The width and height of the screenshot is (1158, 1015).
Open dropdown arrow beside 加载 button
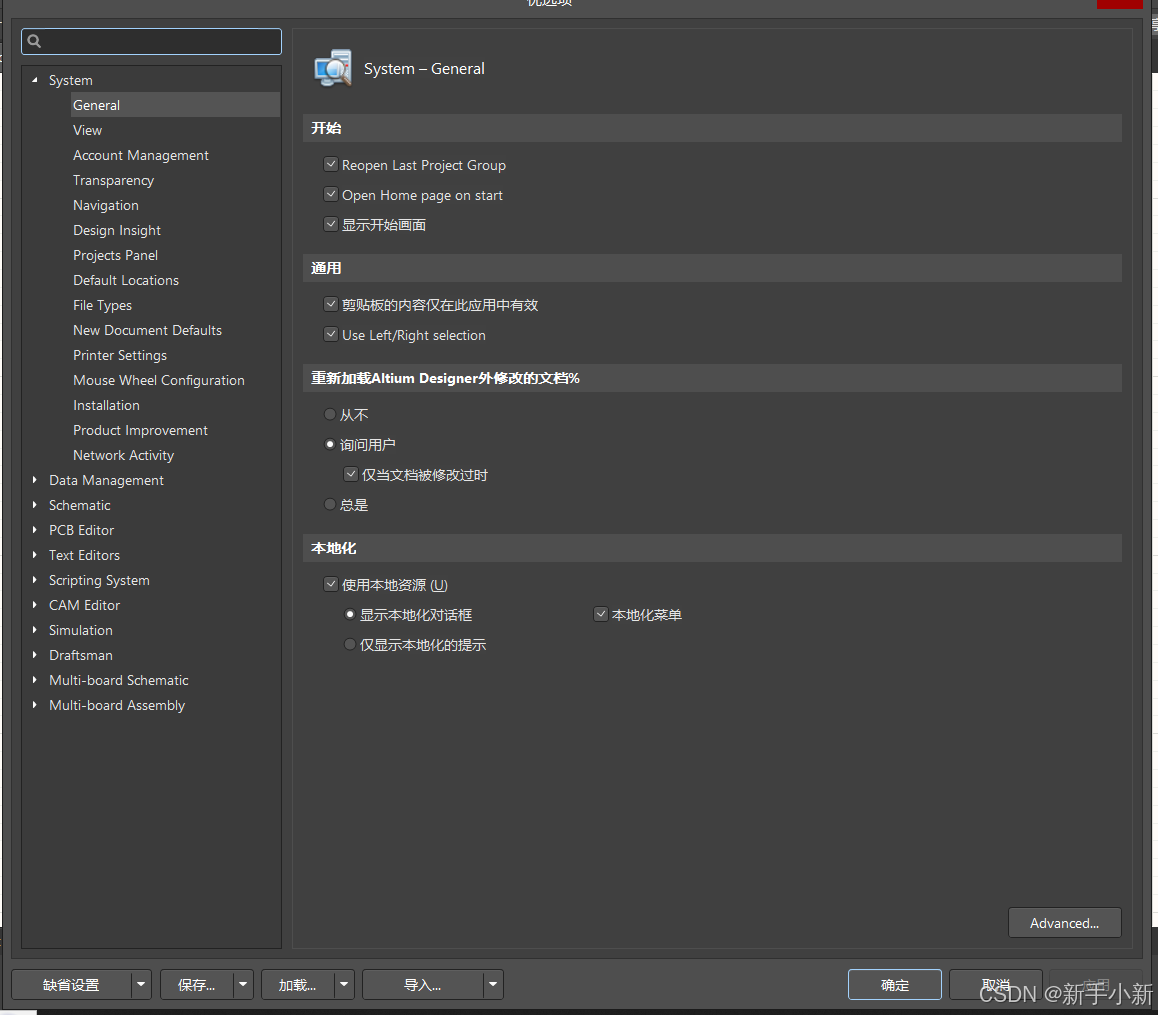[344, 985]
